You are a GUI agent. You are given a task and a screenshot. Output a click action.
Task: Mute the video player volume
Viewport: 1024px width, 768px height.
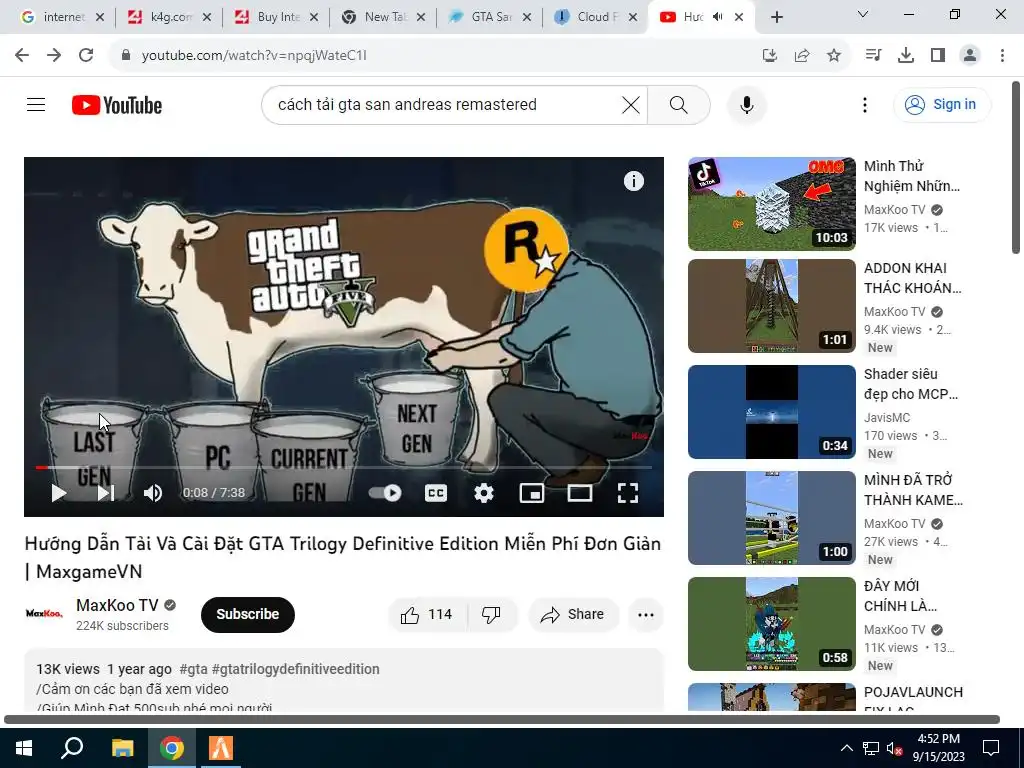coord(153,493)
